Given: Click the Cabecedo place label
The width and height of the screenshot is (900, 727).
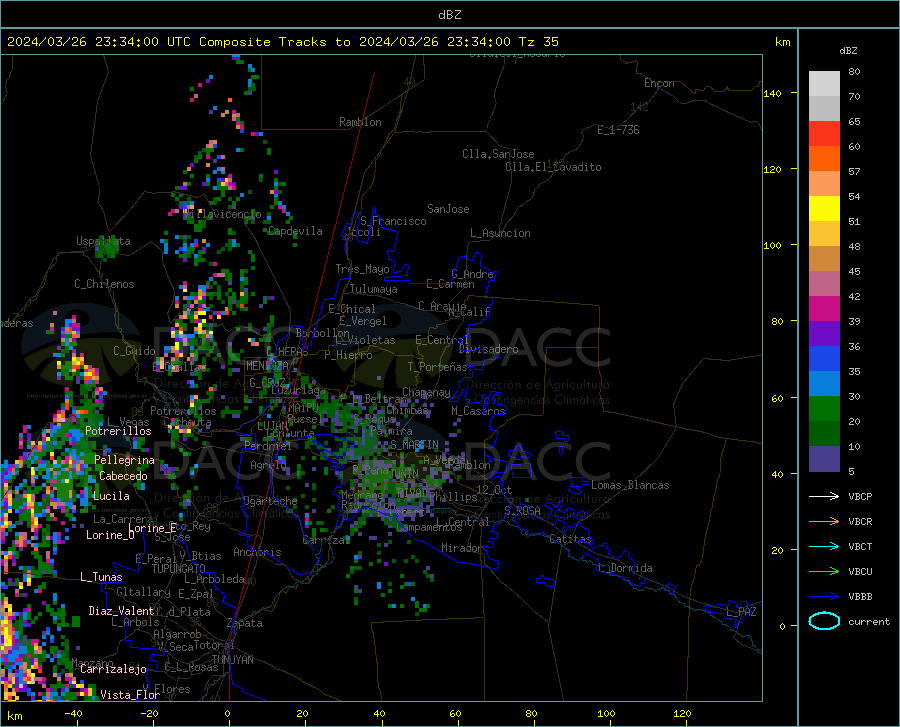Looking at the screenshot, I should point(123,476).
